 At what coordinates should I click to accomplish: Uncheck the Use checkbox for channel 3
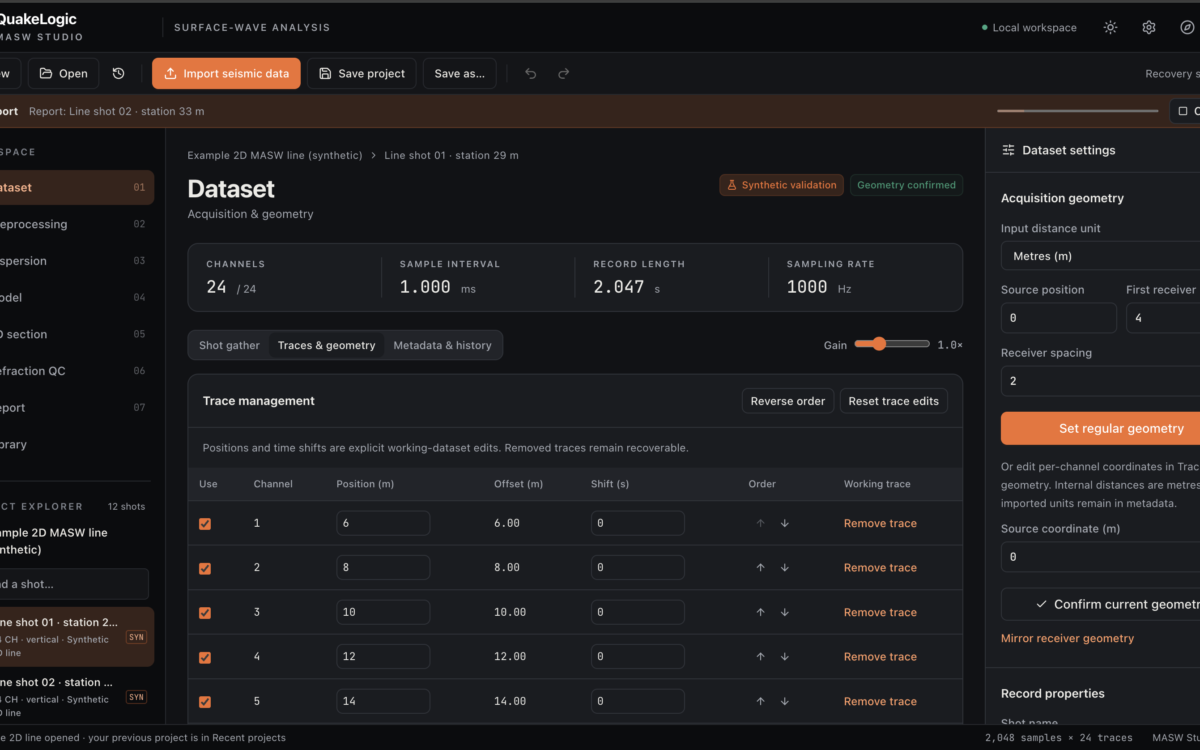[x=205, y=612]
